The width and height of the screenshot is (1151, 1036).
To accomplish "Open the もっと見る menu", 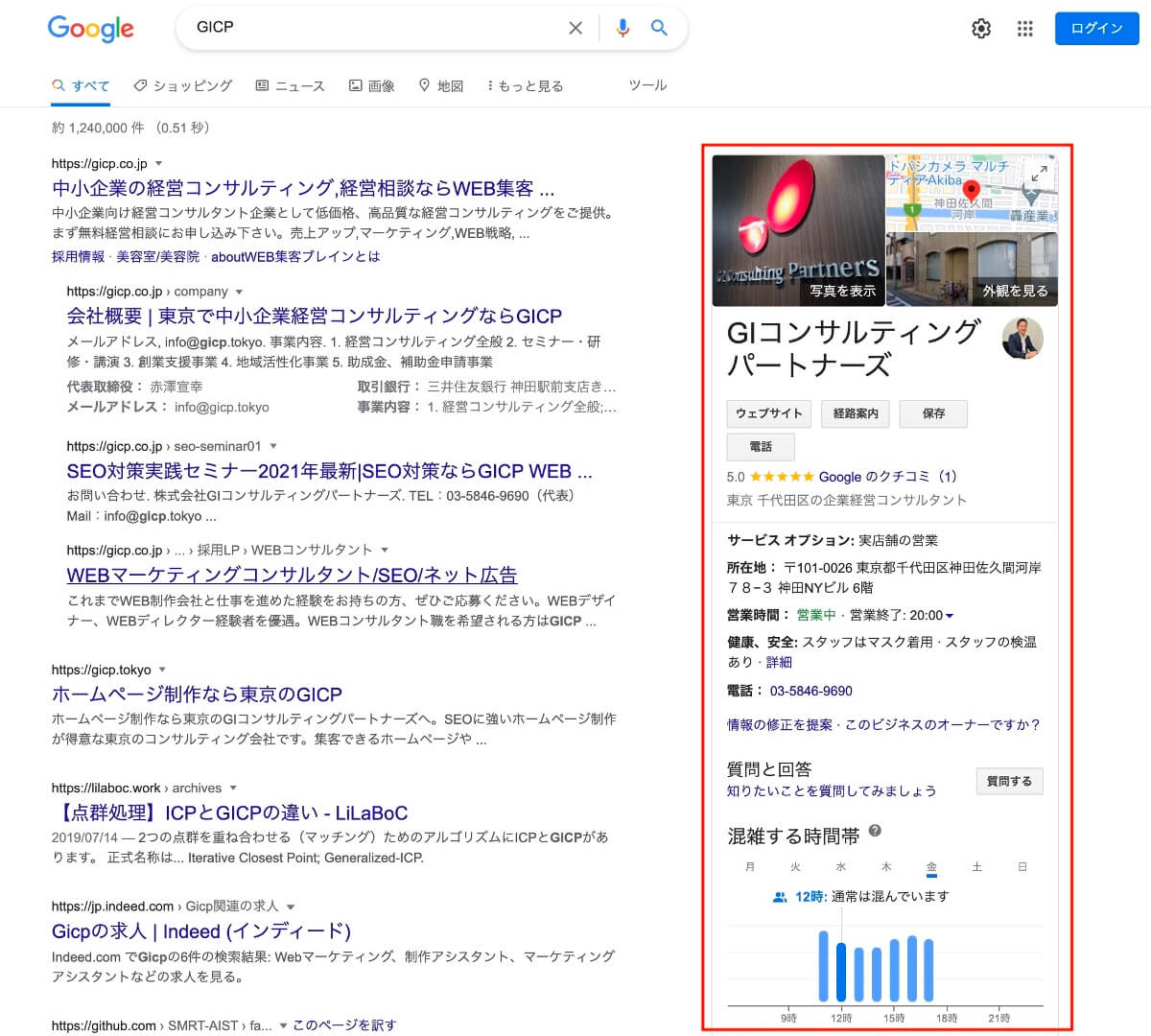I will (526, 85).
